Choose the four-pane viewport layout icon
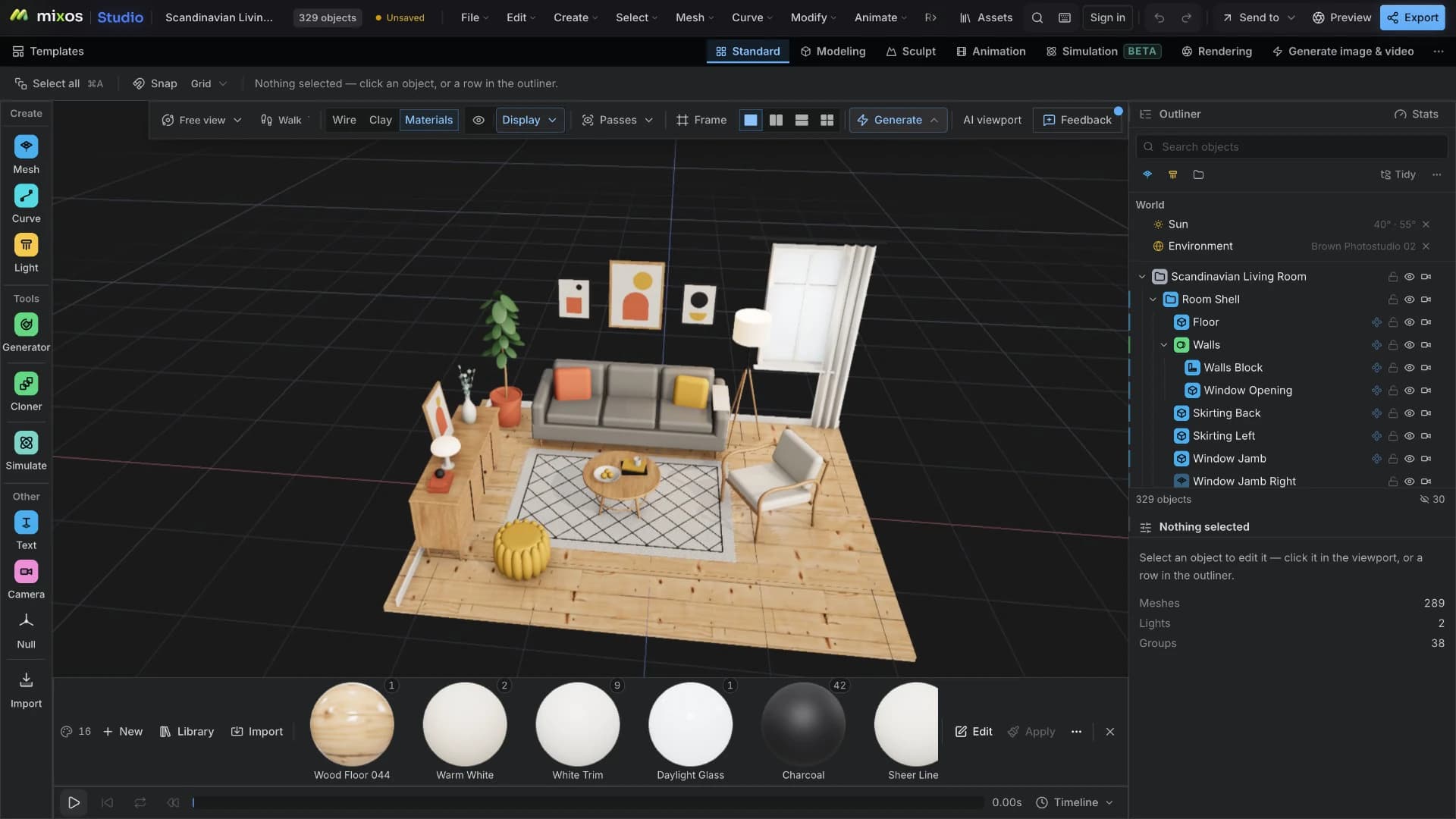 [x=827, y=120]
